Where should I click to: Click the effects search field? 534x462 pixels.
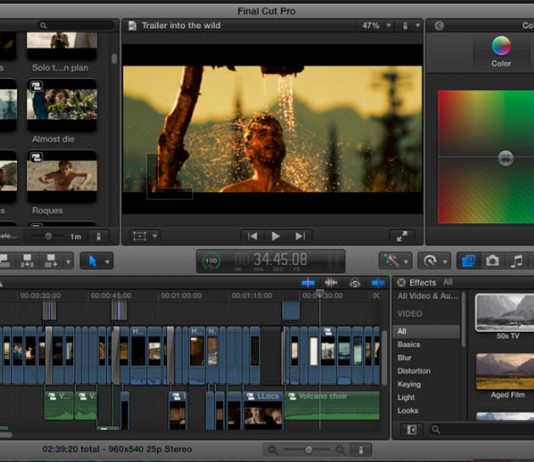tap(481, 430)
